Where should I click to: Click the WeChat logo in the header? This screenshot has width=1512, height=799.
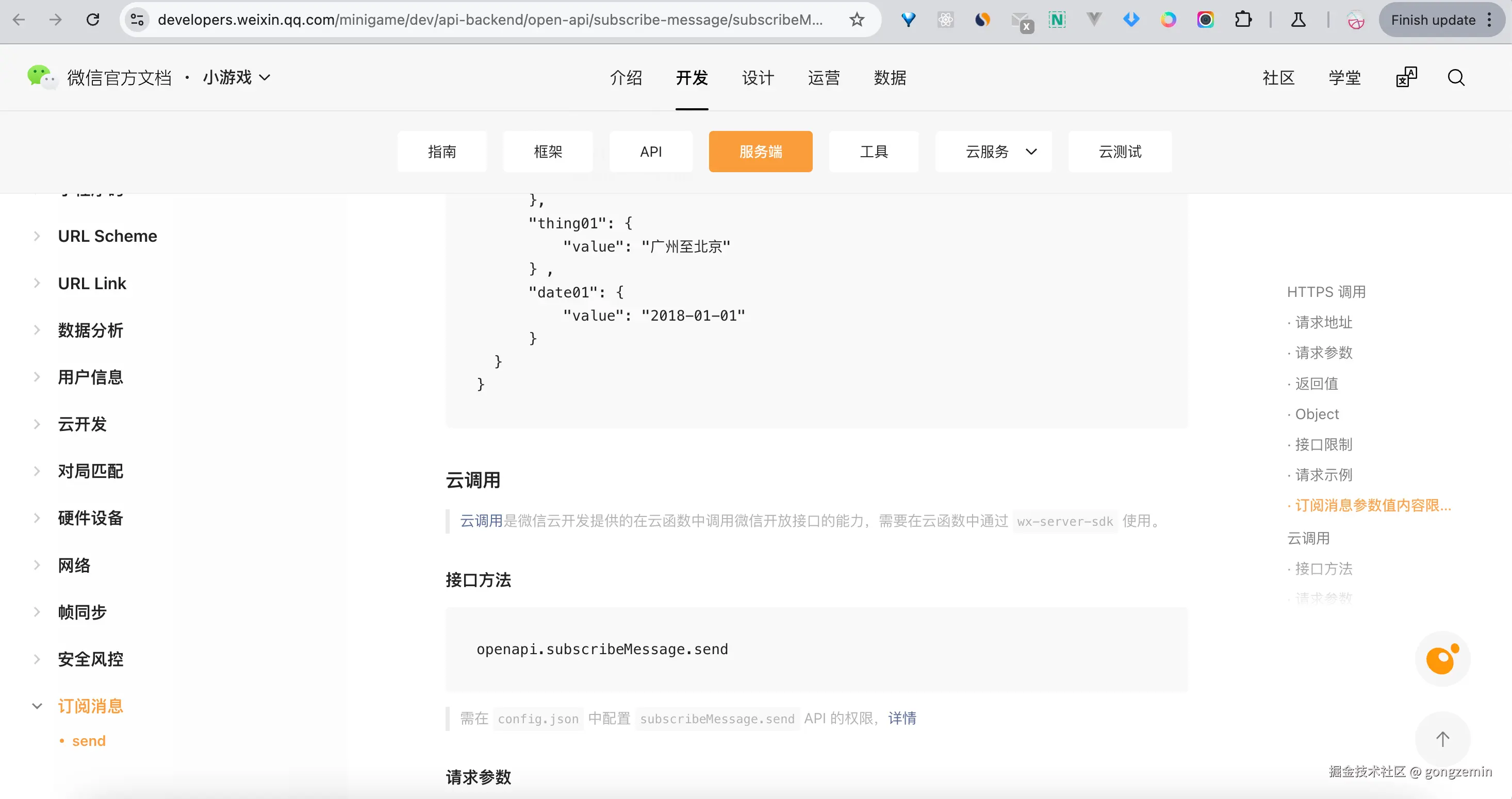[x=41, y=77]
